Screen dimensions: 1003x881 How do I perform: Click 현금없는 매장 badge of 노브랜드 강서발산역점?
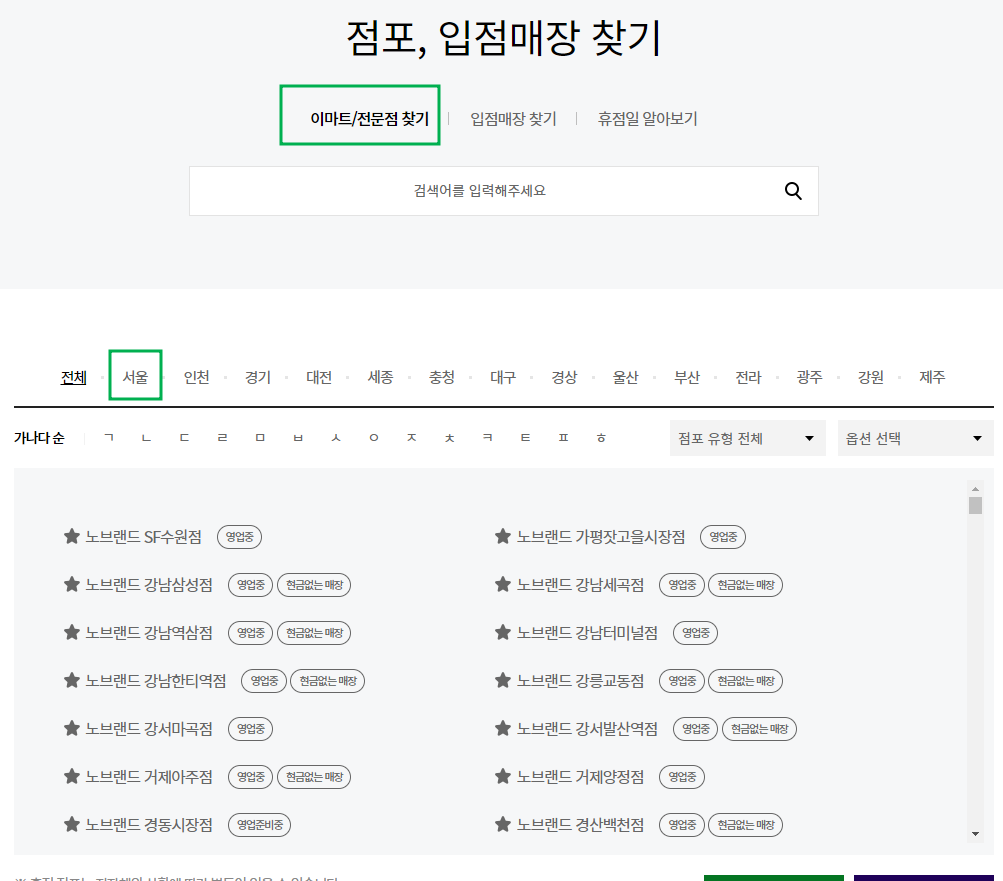click(x=759, y=729)
